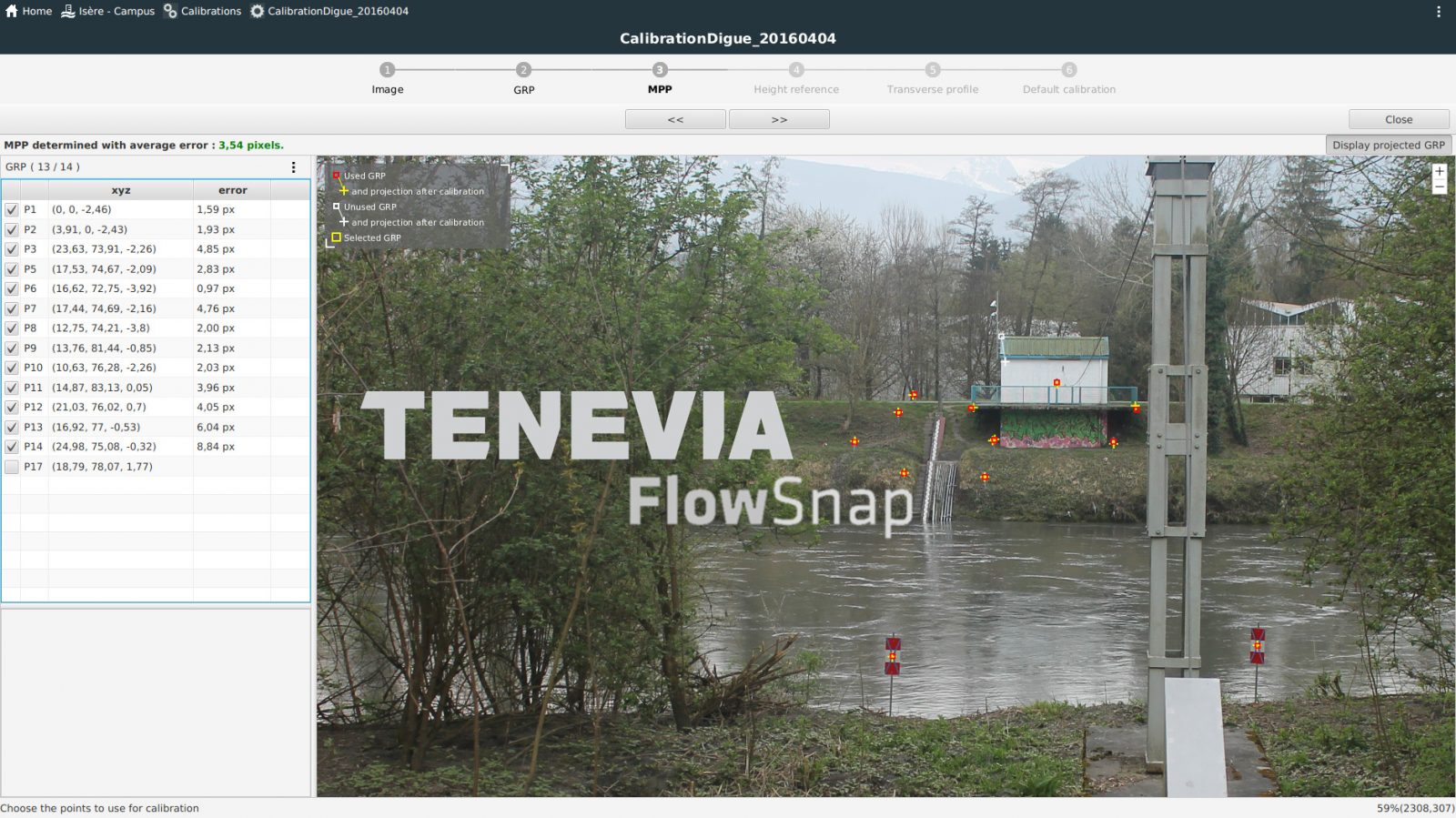The height and width of the screenshot is (818, 1456).
Task: Open the Isère - Campus site breadcrumb
Action: pos(107,11)
